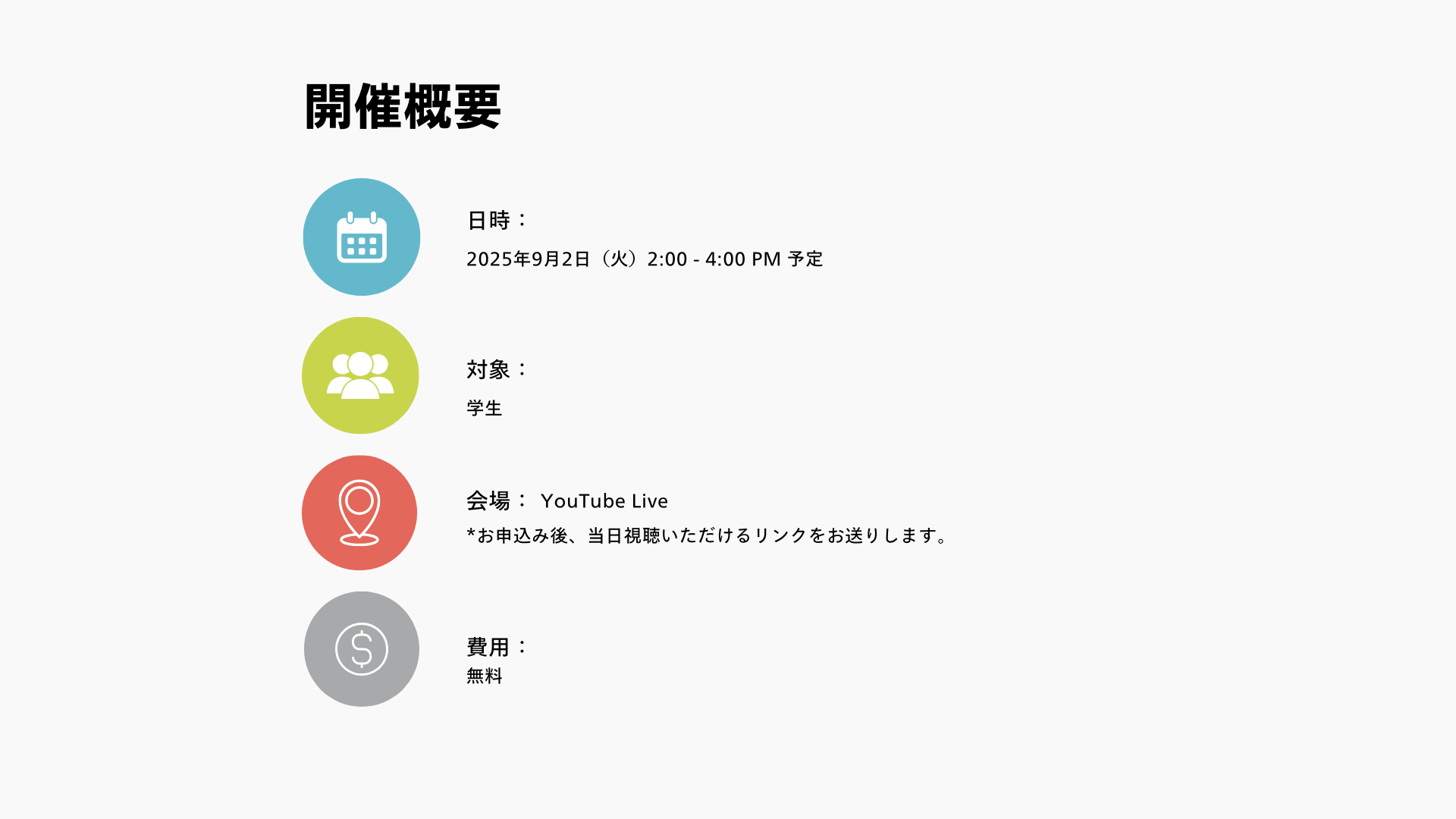Viewport: 1456px width, 819px height.
Task: Click the location pin icon
Action: tap(359, 513)
